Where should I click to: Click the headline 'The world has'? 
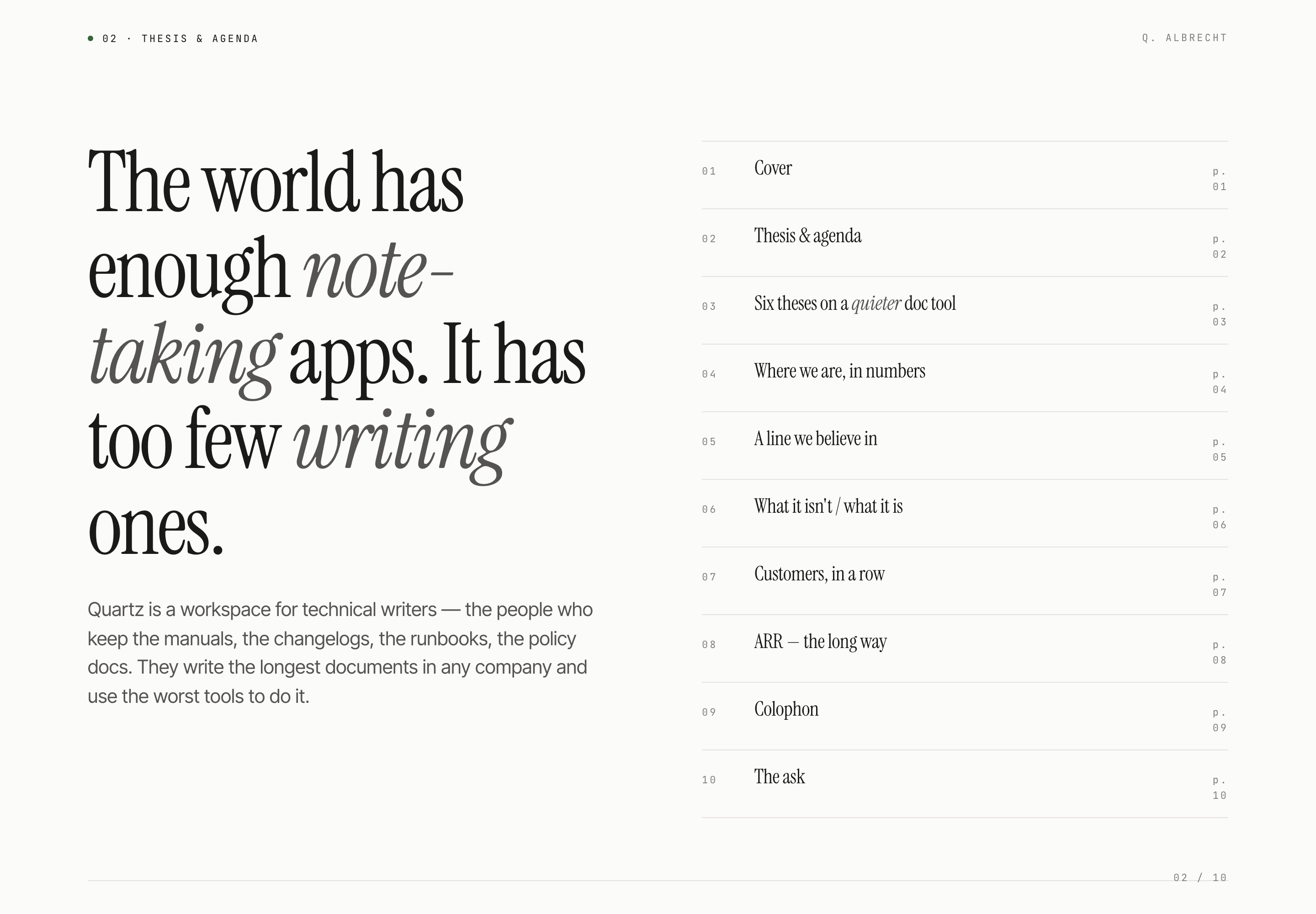click(276, 182)
